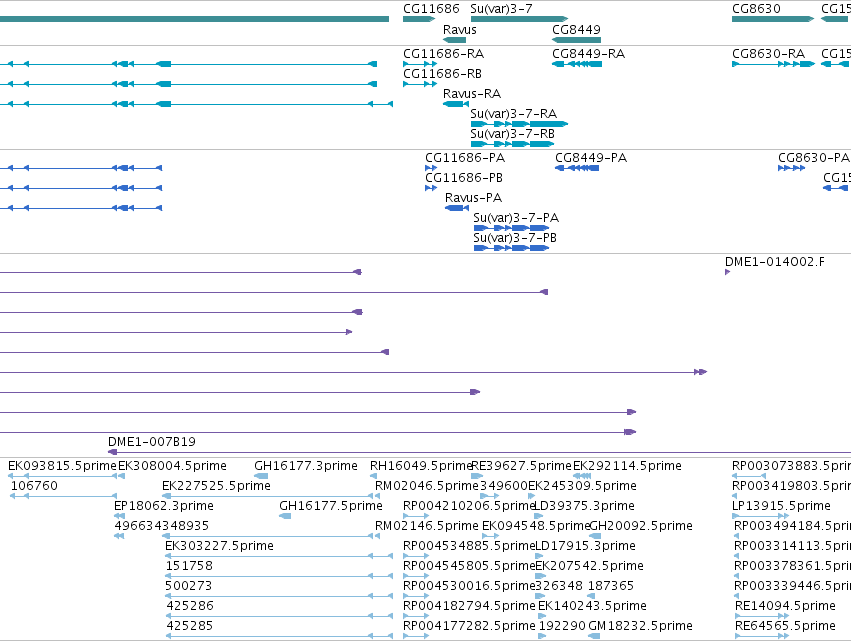851x641 pixels.
Task: Select EST EP18062.3prime
Action: (119, 516)
